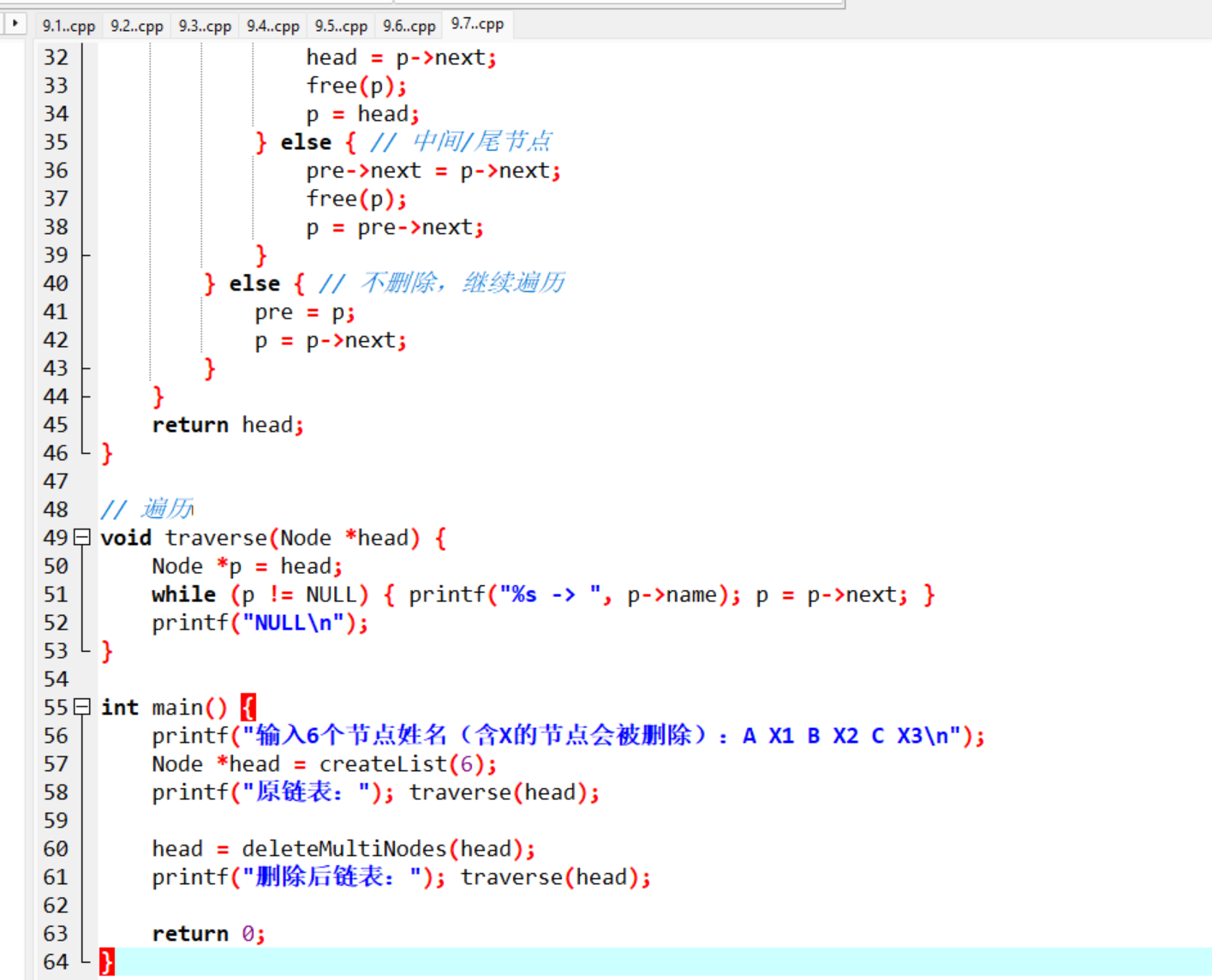The height and width of the screenshot is (980, 1212).
Task: Collapse the main function fold marker
Action: coord(82,707)
